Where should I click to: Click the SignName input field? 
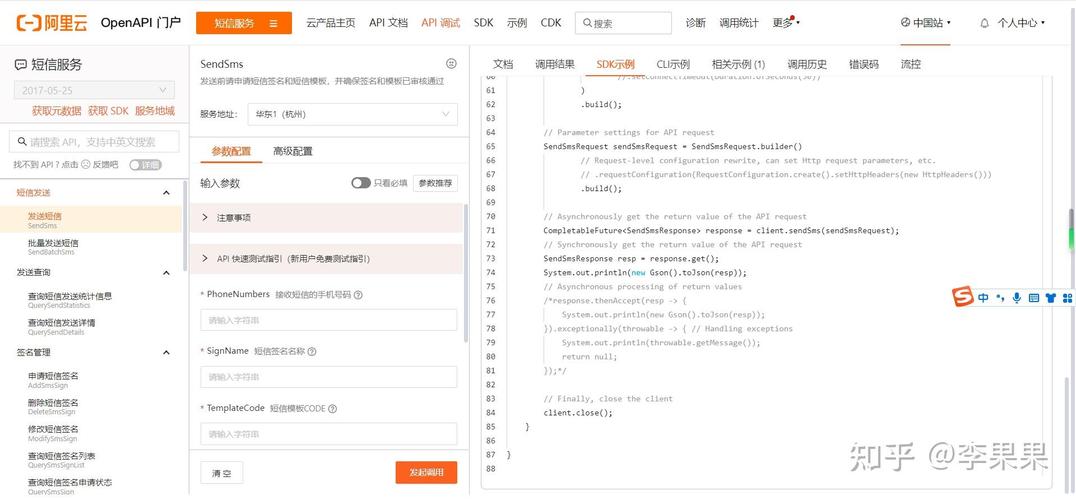[329, 377]
